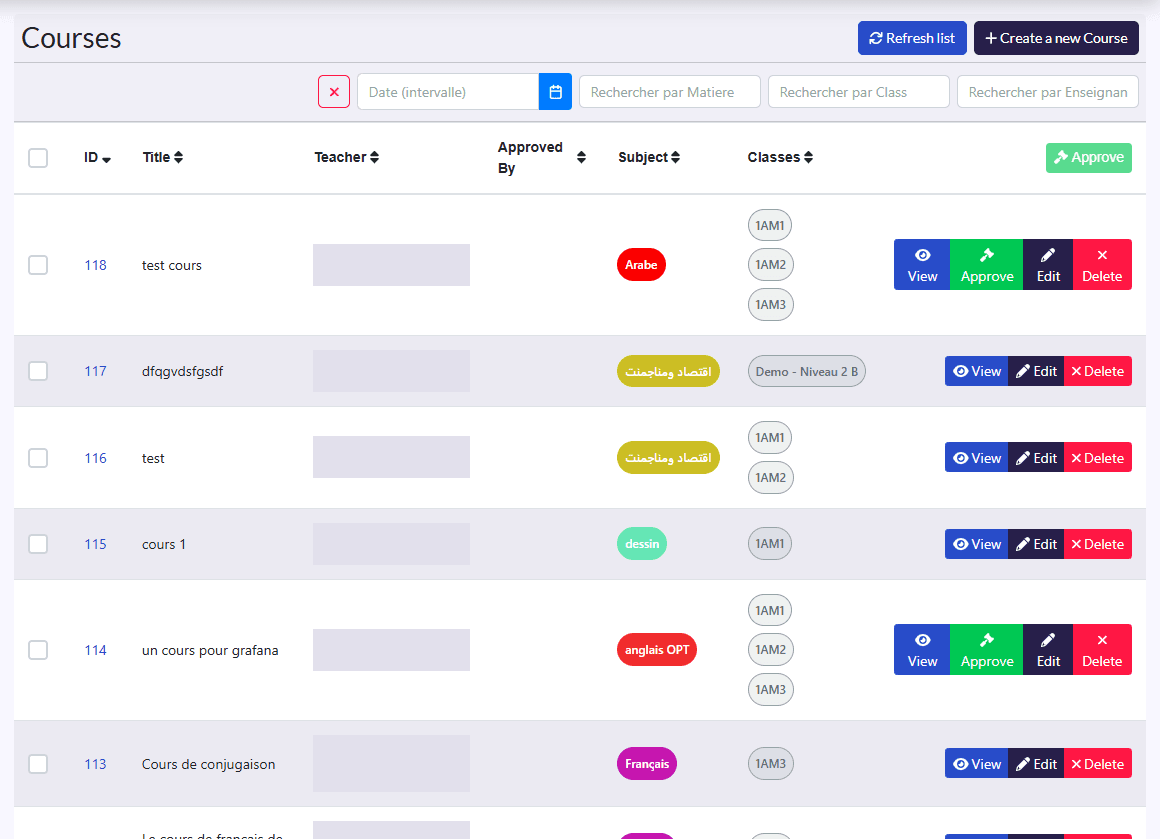
Task: Delete course 116 'test'
Action: click(x=1098, y=458)
